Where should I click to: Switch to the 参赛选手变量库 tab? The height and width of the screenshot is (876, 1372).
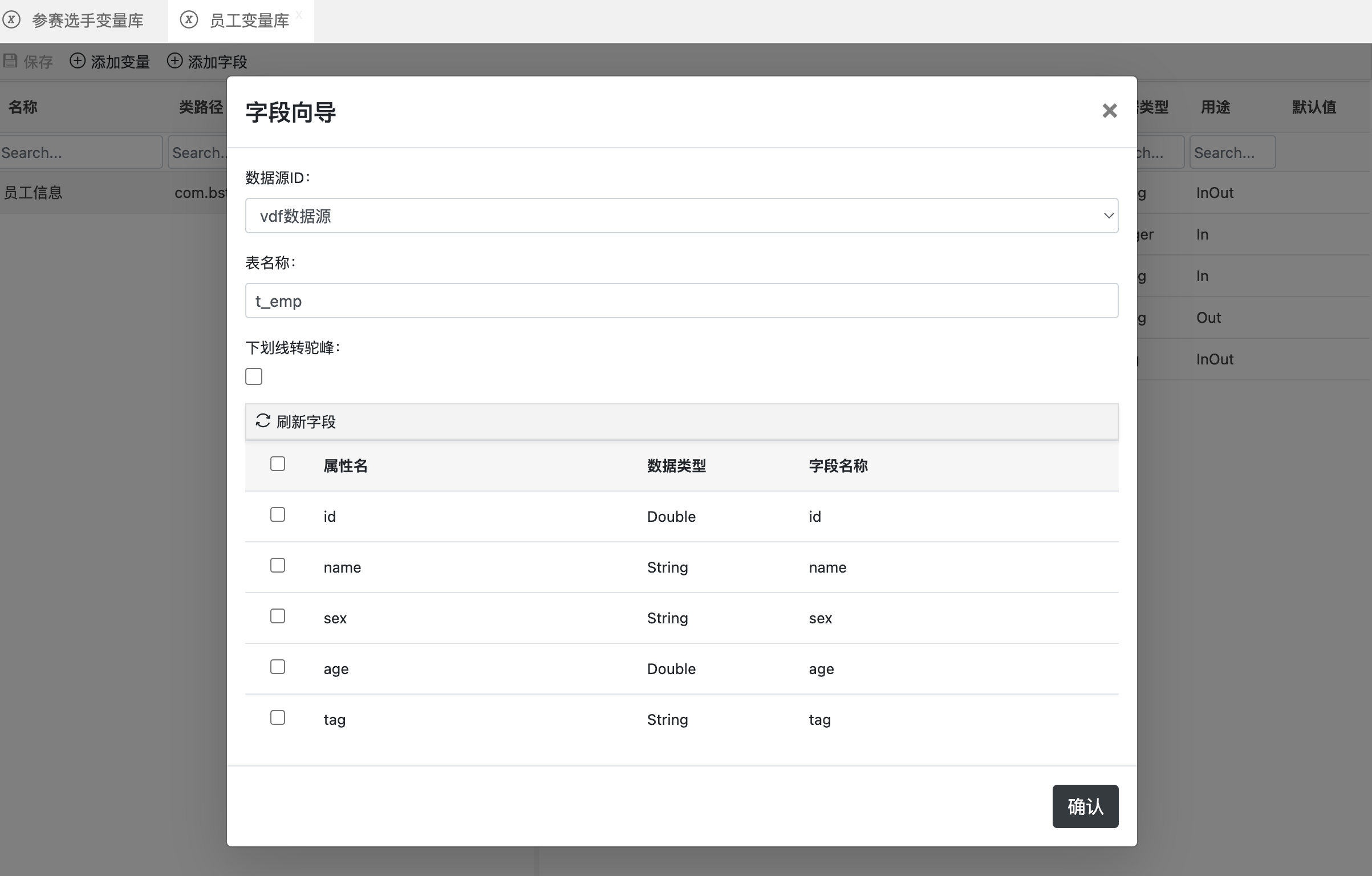[87, 21]
